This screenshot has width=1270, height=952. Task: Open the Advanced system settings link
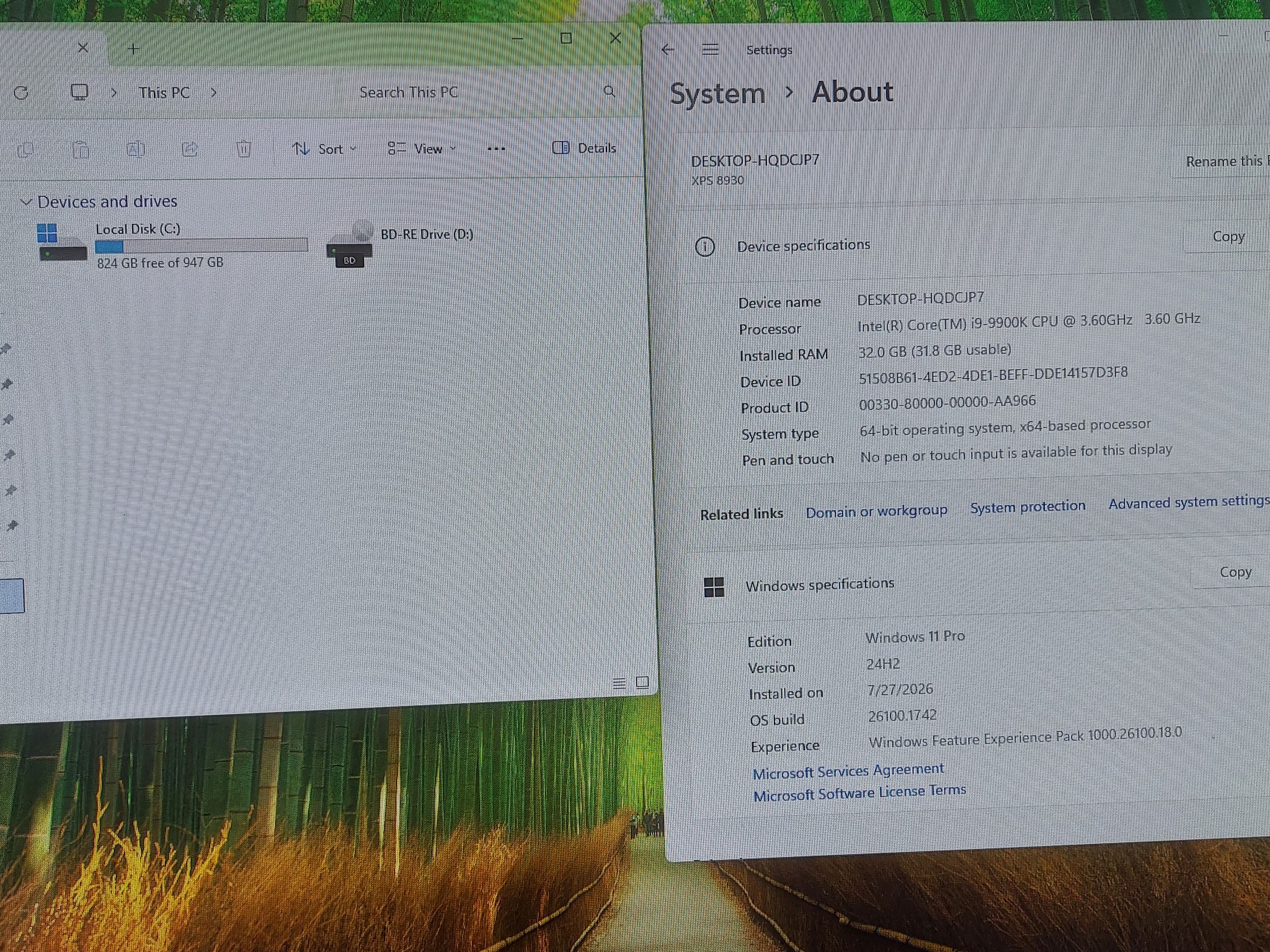[x=1189, y=502]
